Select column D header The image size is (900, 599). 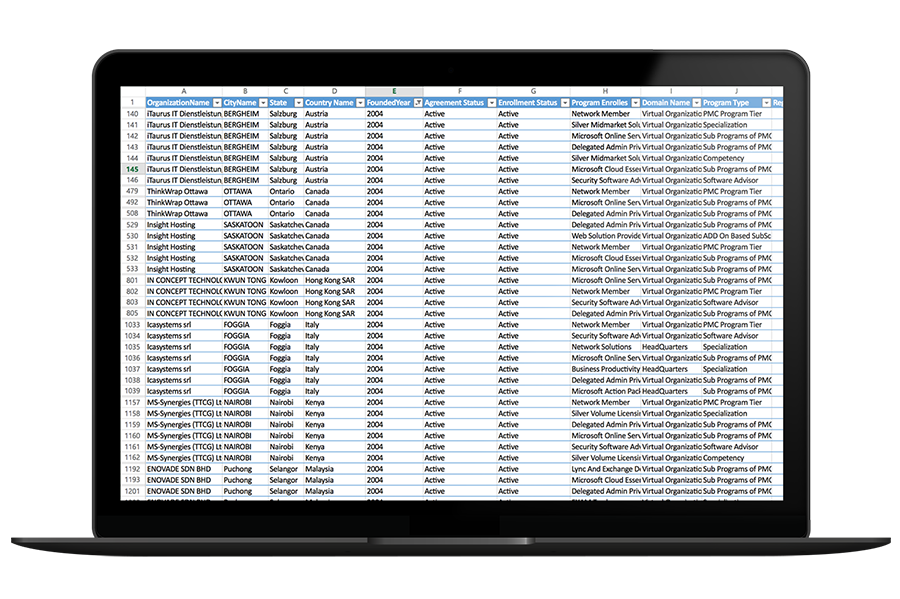[335, 91]
